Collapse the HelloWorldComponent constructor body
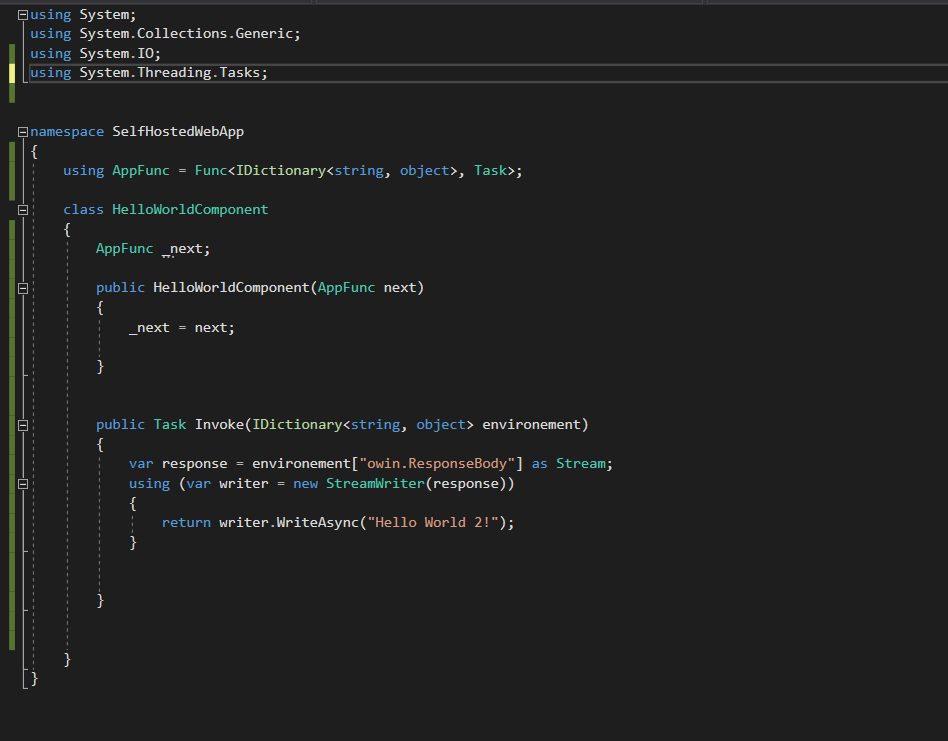The width and height of the screenshot is (948, 741). click(x=23, y=288)
